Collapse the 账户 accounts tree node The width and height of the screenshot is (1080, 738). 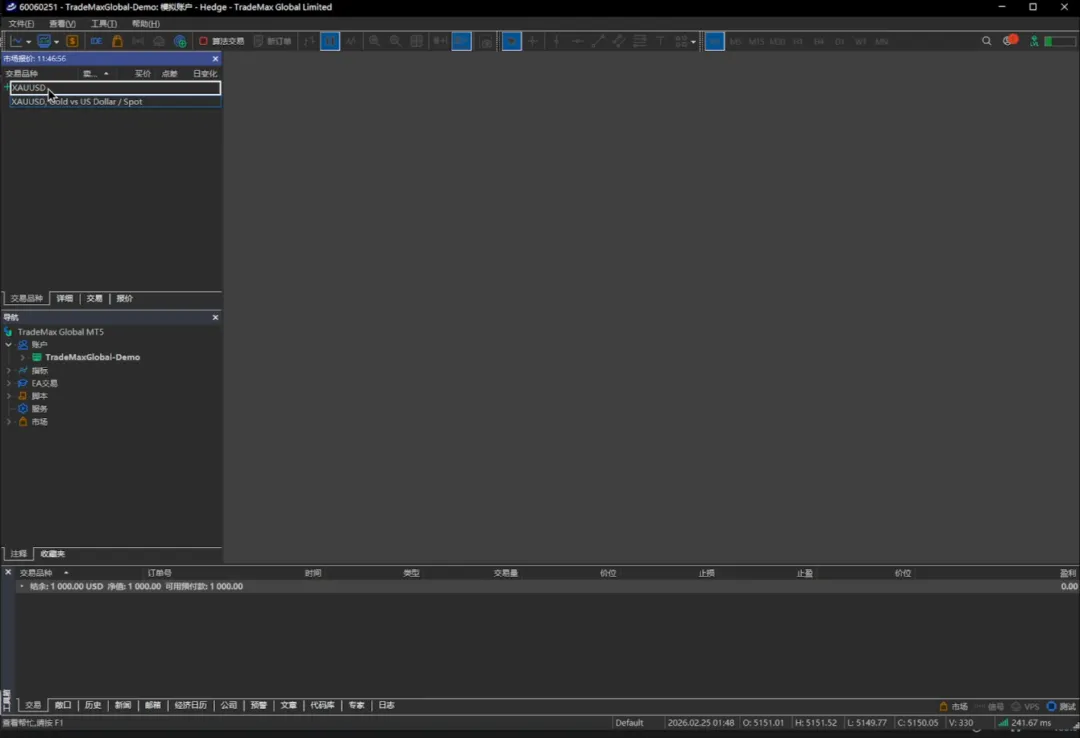[x=9, y=345]
